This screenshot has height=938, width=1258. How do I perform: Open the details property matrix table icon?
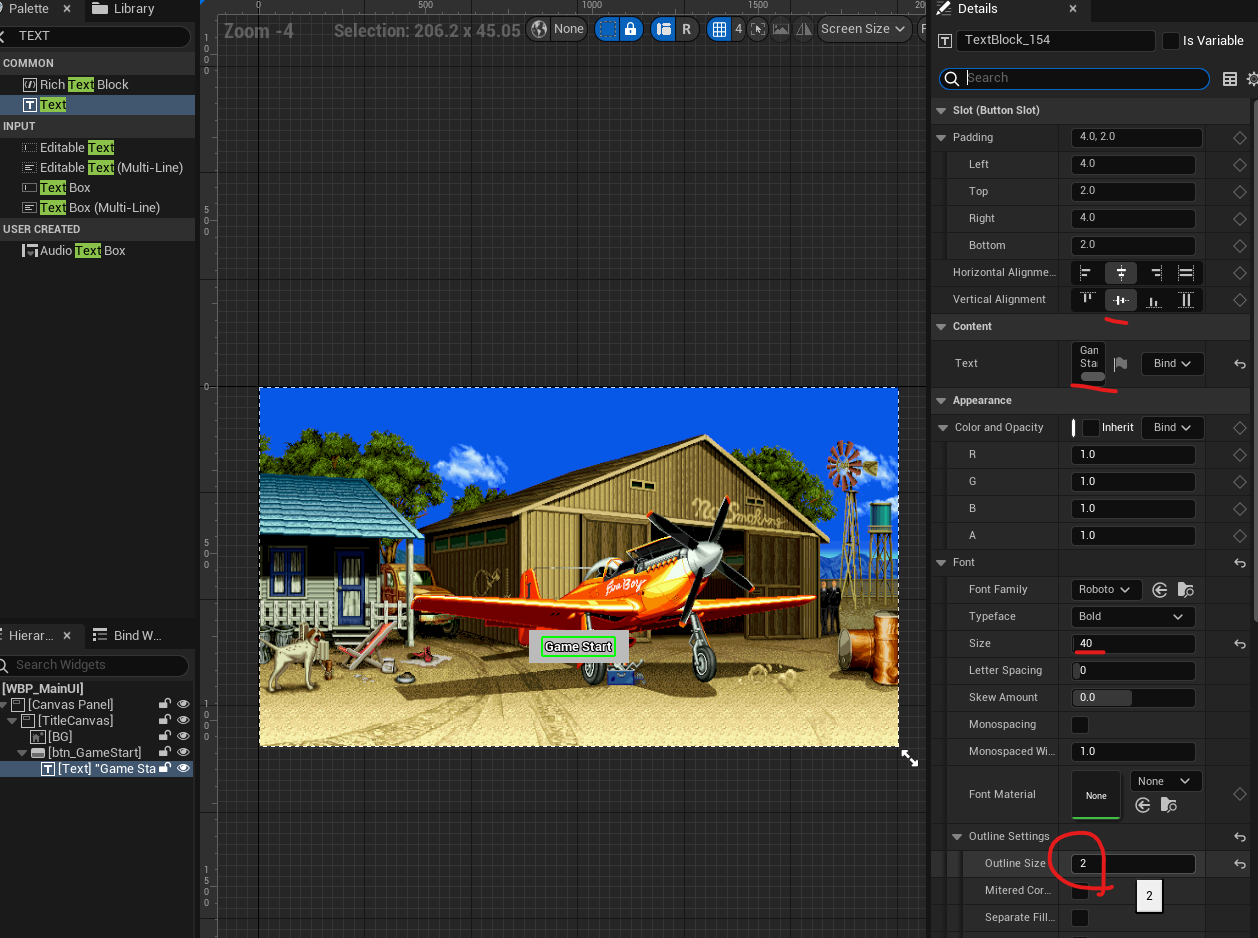tap(1230, 79)
